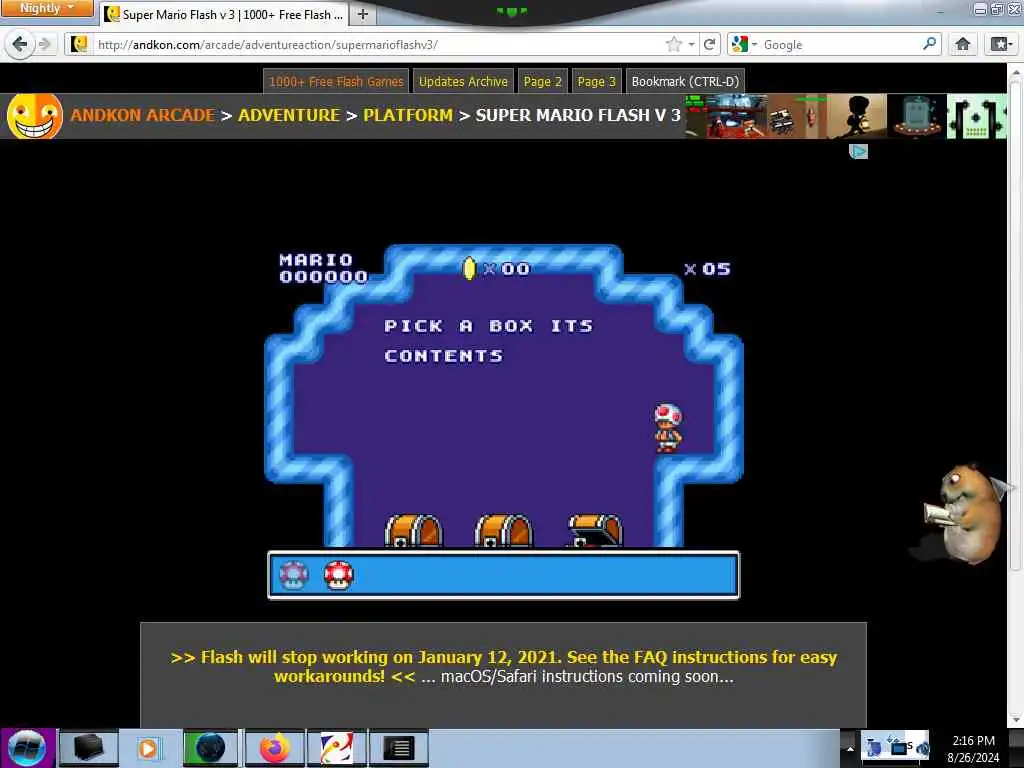Follow the ANDKON ARCADE breadcrumb link
The height and width of the screenshot is (768, 1024).
click(x=142, y=115)
